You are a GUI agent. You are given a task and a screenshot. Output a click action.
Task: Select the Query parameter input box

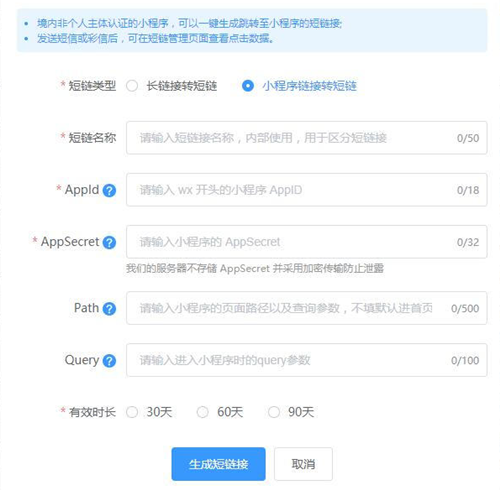307,360
